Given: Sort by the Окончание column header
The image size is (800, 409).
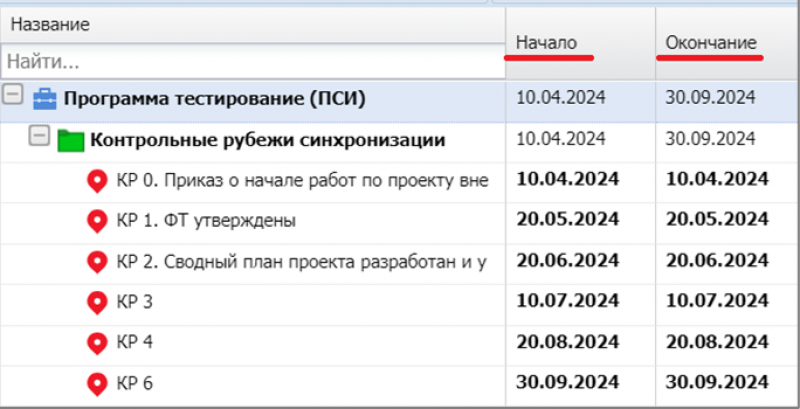Looking at the screenshot, I should tap(711, 43).
